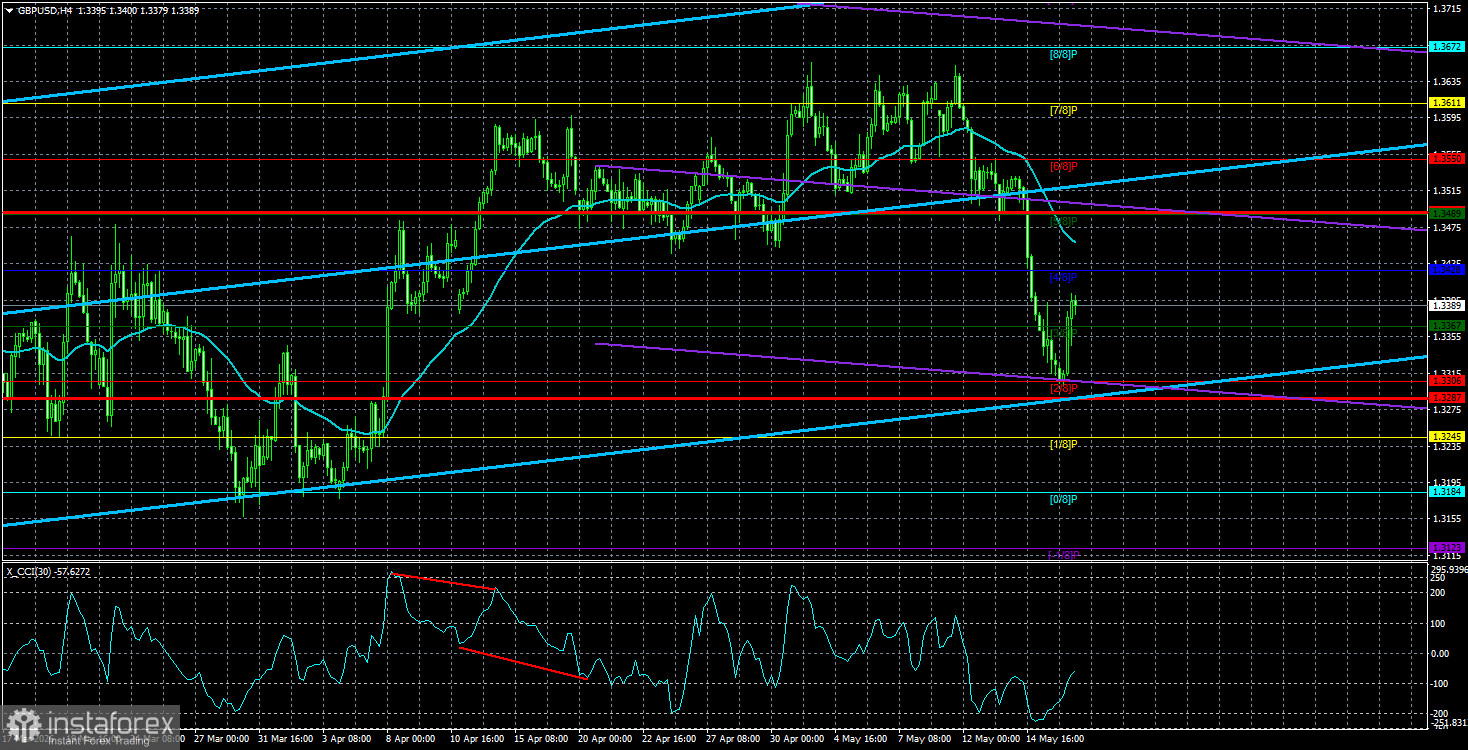The image size is (1468, 750).
Task: Click the [4/8]P Murray level label
Action: coord(1063,277)
